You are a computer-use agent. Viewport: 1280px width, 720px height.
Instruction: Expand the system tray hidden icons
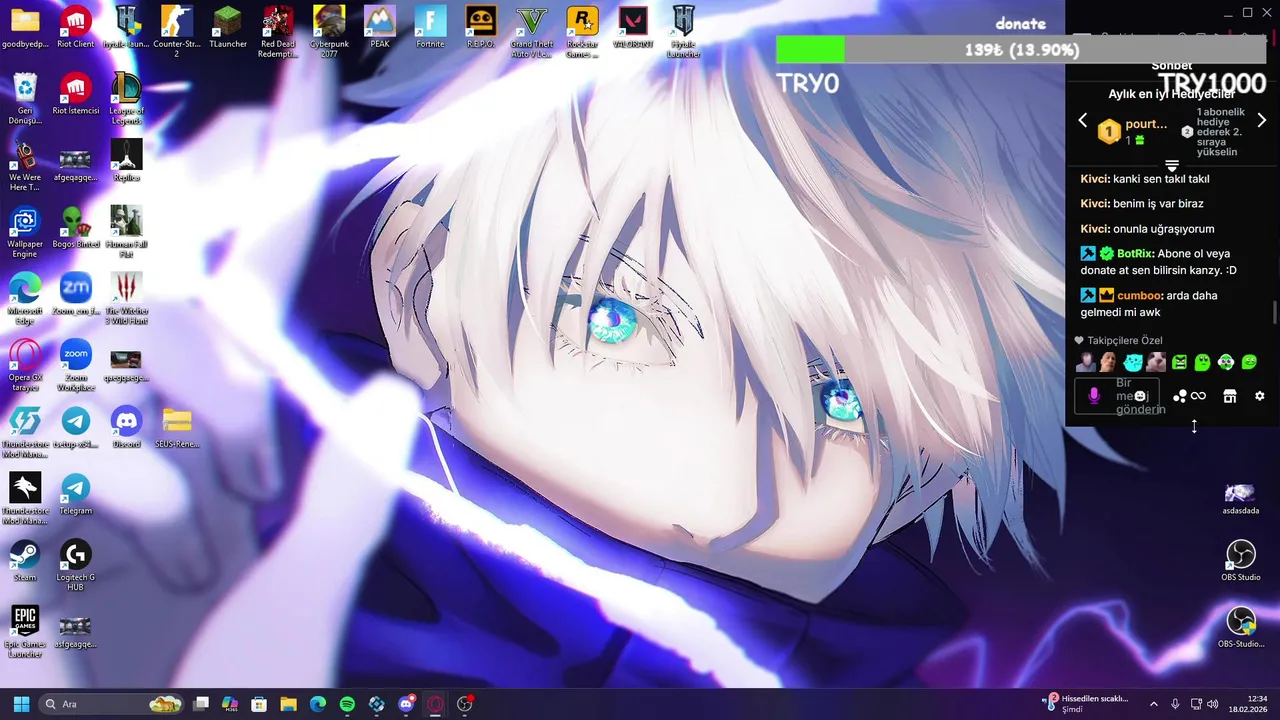coord(1153,704)
